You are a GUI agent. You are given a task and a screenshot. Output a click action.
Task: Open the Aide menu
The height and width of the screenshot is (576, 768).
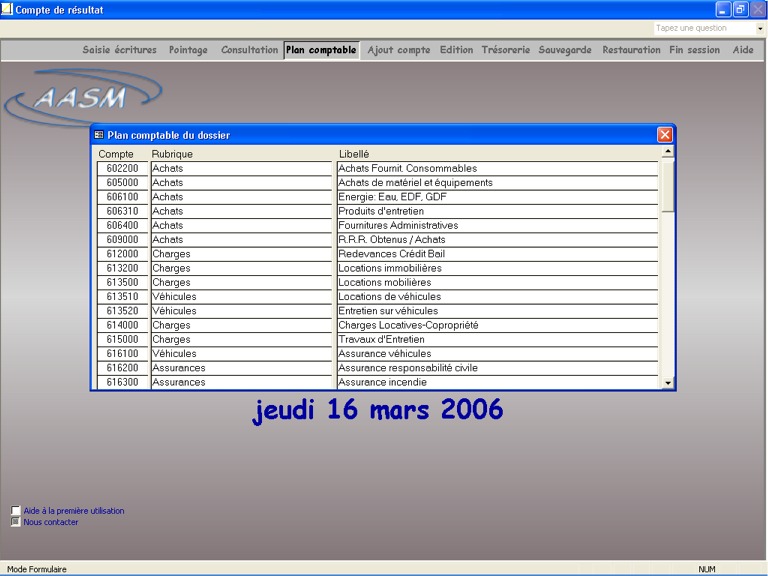pos(743,50)
